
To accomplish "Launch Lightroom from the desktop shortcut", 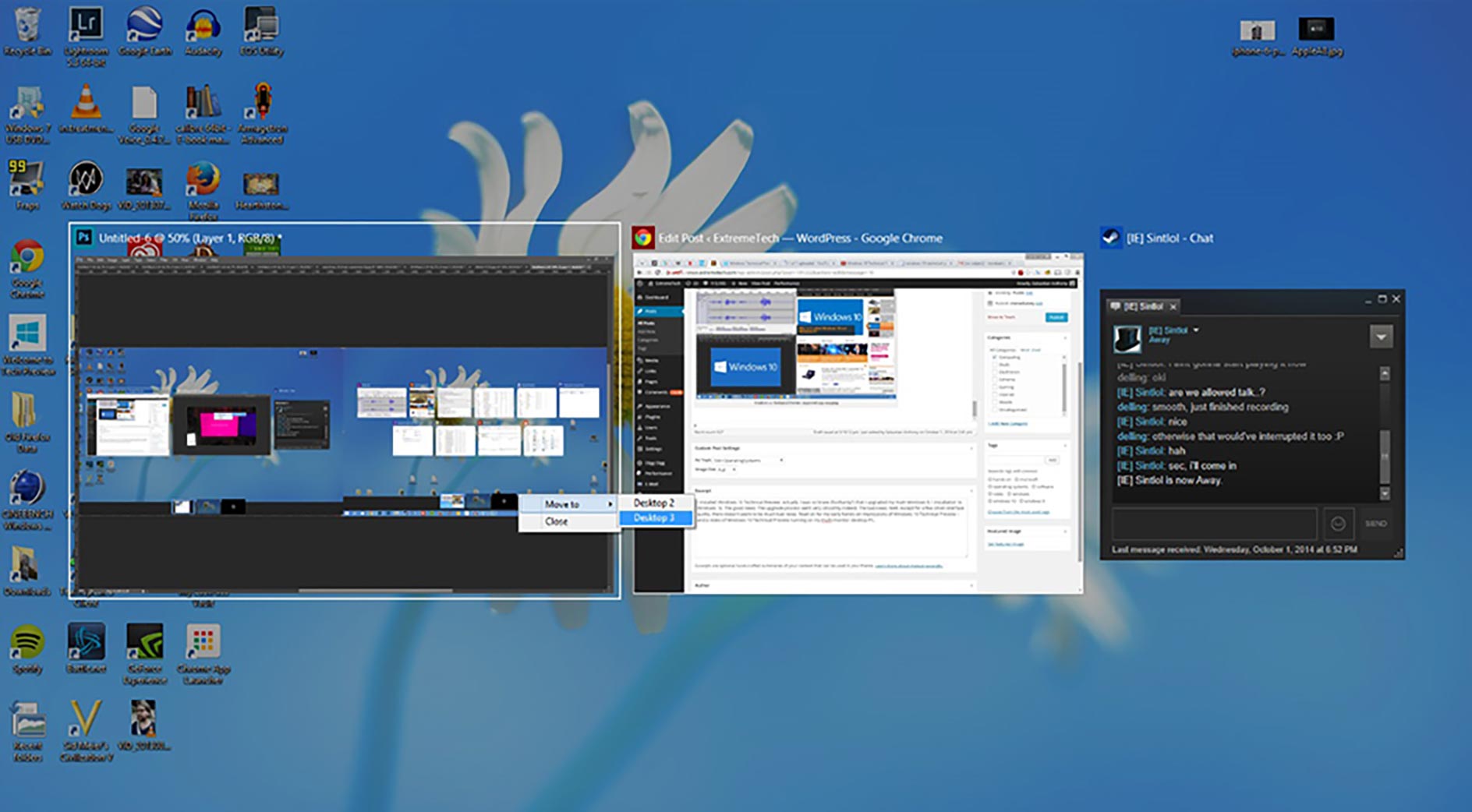I will [86, 28].
